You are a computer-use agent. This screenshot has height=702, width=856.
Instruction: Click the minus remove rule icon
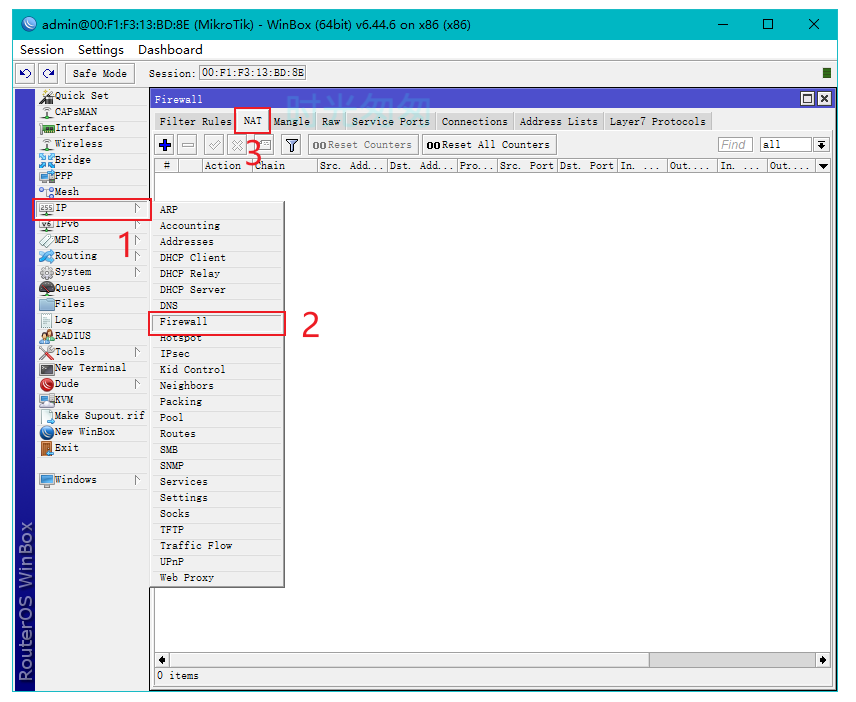[188, 145]
